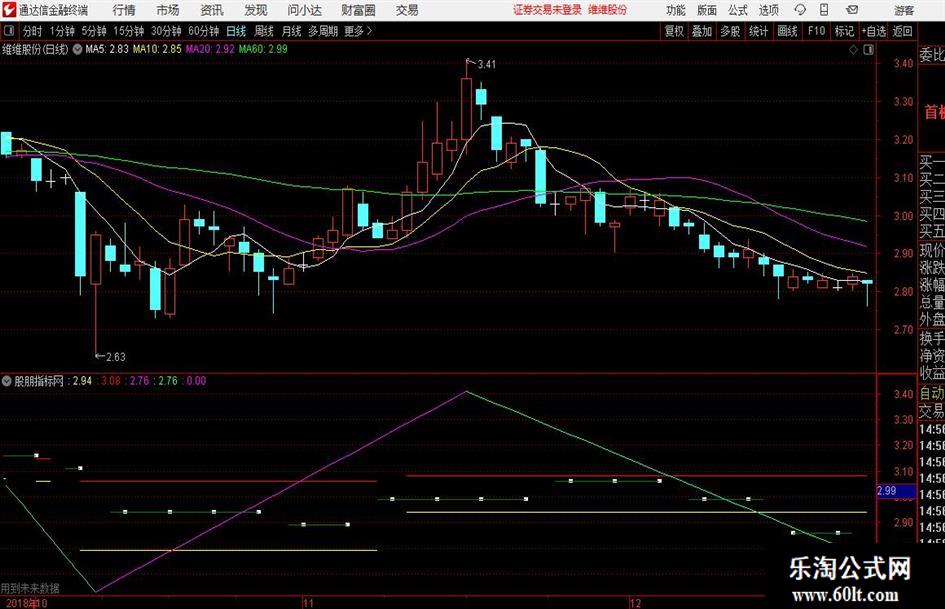The image size is (945, 609).
Task: Switch to the 30分钟 period
Action: click(166, 31)
